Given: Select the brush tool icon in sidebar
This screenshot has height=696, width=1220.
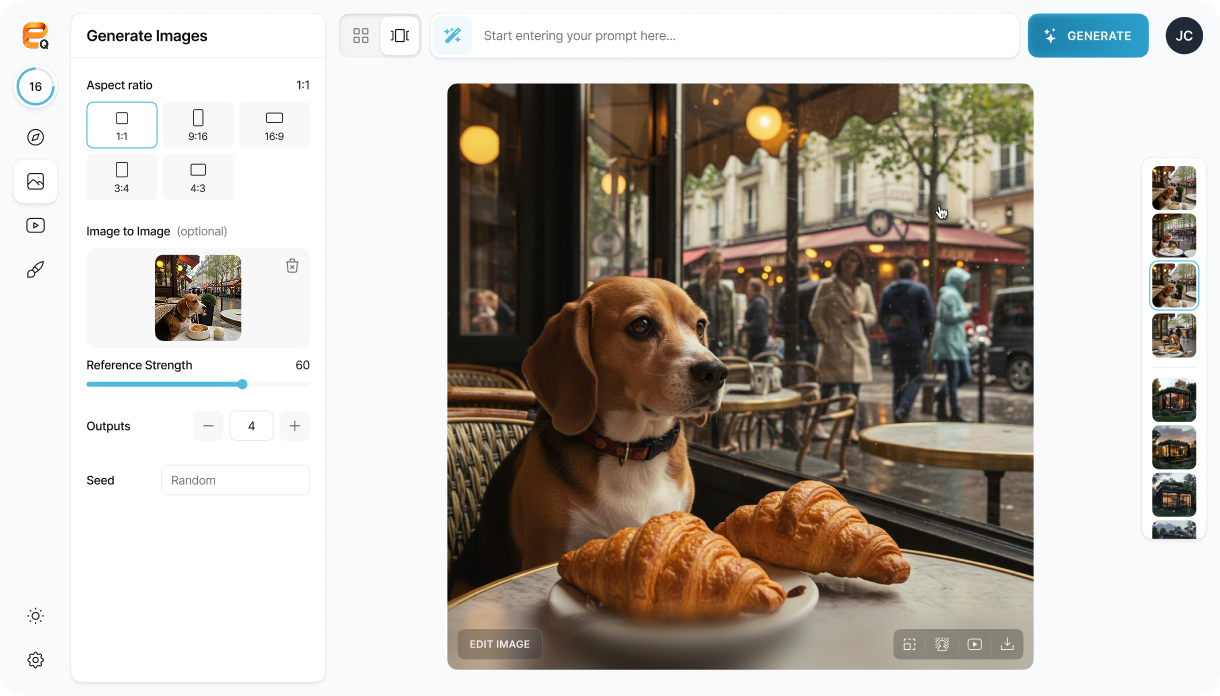Looking at the screenshot, I should (x=35, y=270).
